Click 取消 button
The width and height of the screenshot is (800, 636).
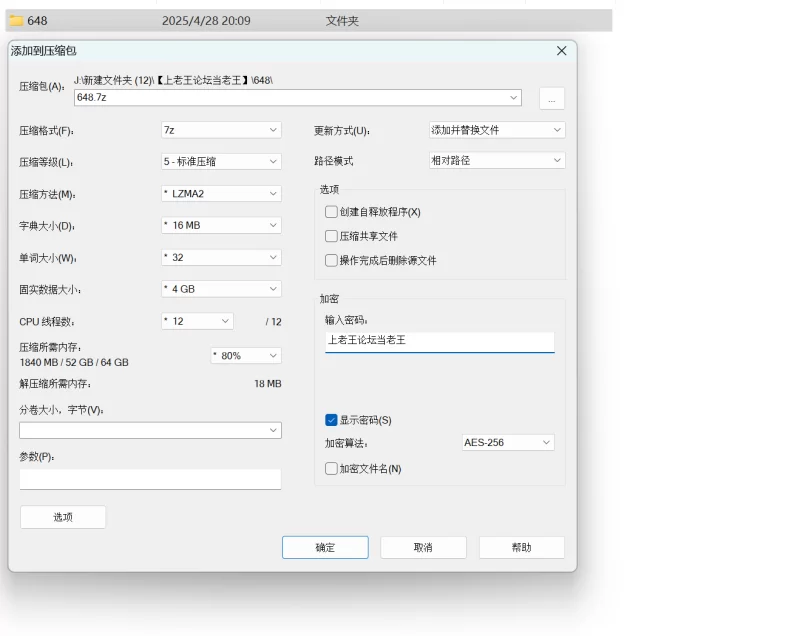(x=423, y=547)
